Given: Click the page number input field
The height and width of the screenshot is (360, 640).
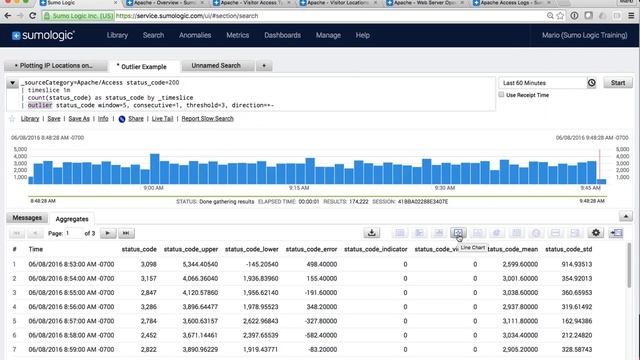Looking at the screenshot, I should (73, 233).
